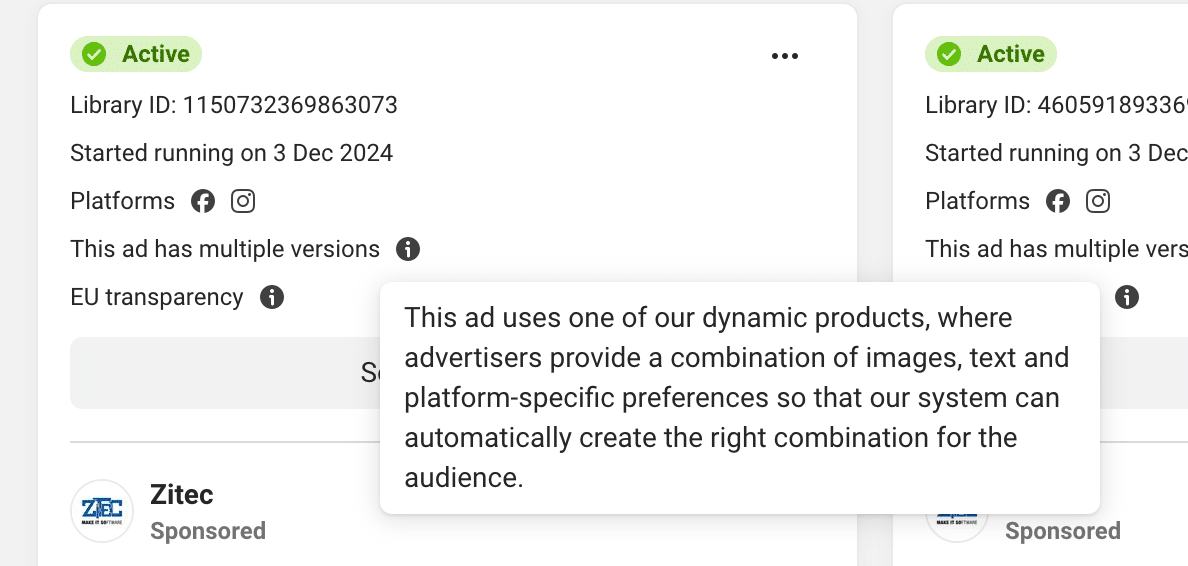Click the Library ID 1150732369863073 text

point(234,105)
